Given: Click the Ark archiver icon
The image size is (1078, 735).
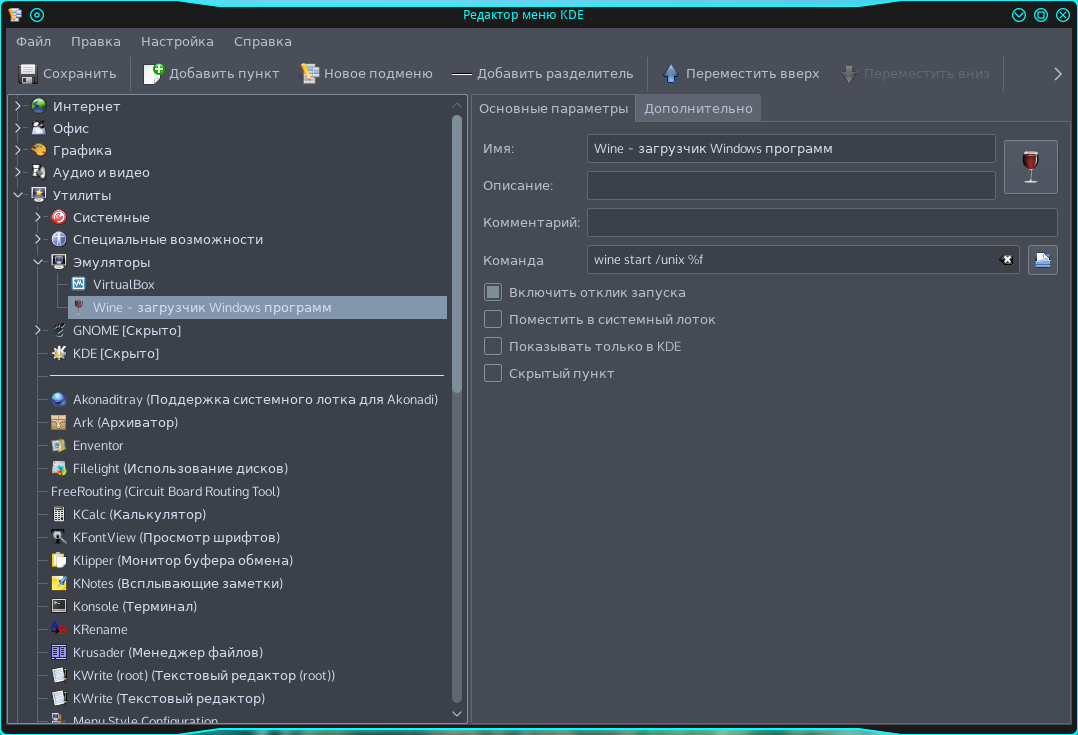Looking at the screenshot, I should (59, 422).
